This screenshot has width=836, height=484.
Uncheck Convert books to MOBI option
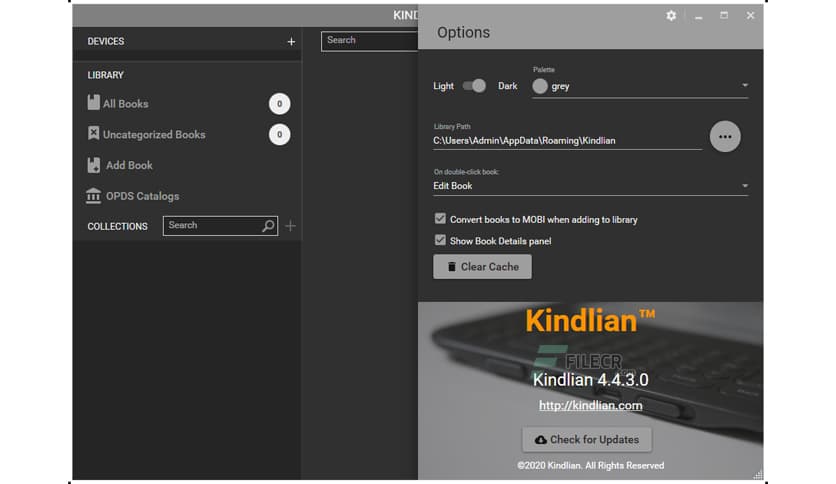coord(440,219)
